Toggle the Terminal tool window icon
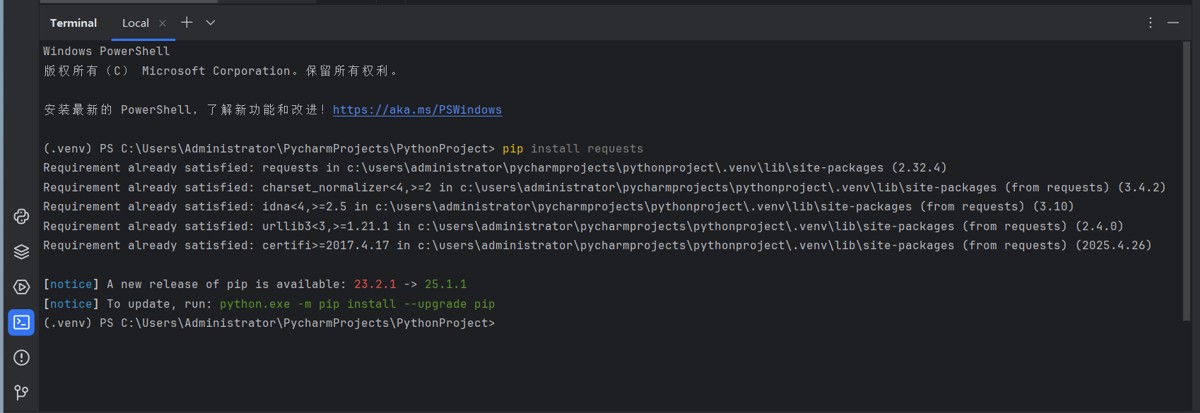1200x413 pixels. point(21,322)
